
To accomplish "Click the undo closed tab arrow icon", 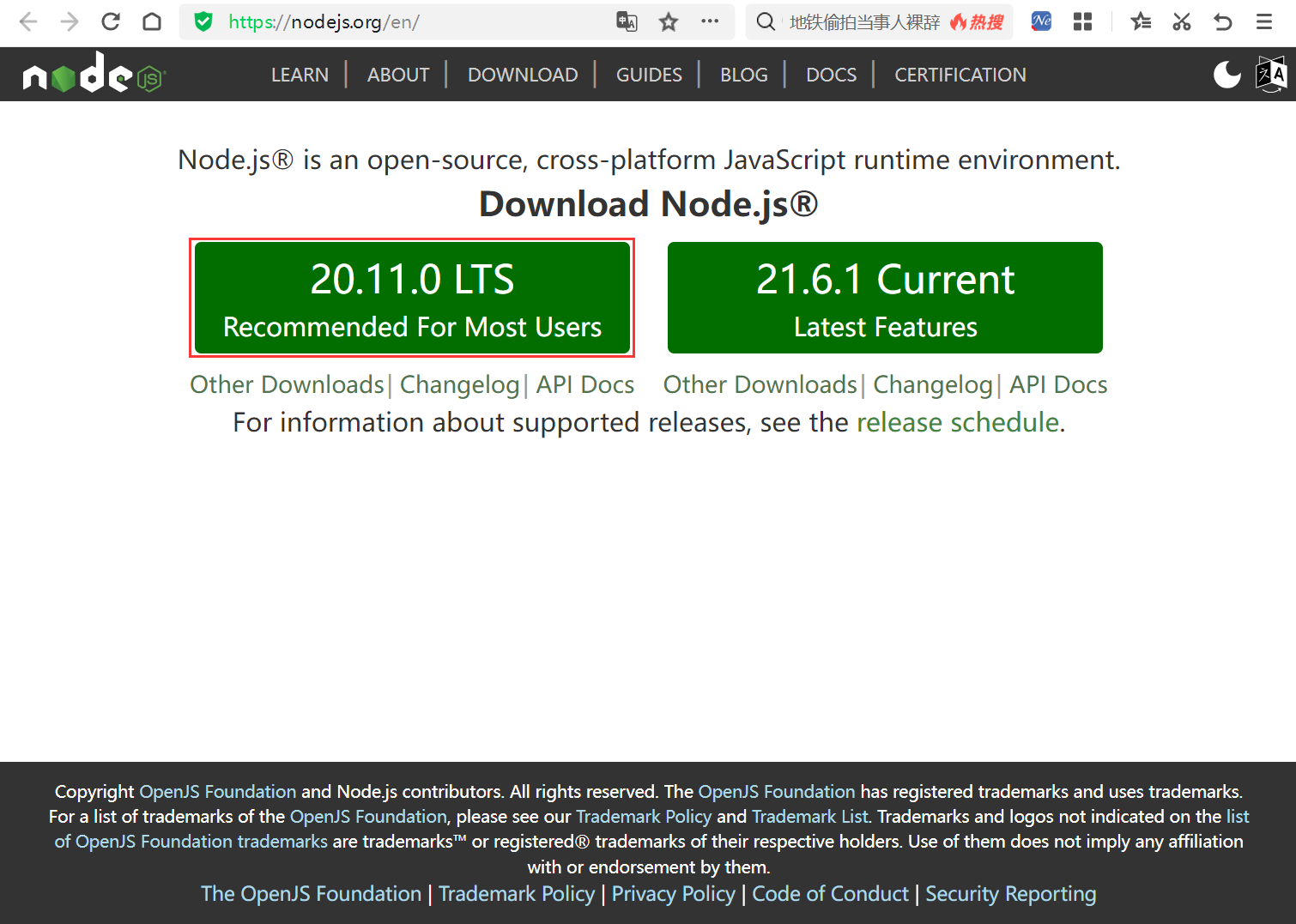I will [x=1223, y=21].
